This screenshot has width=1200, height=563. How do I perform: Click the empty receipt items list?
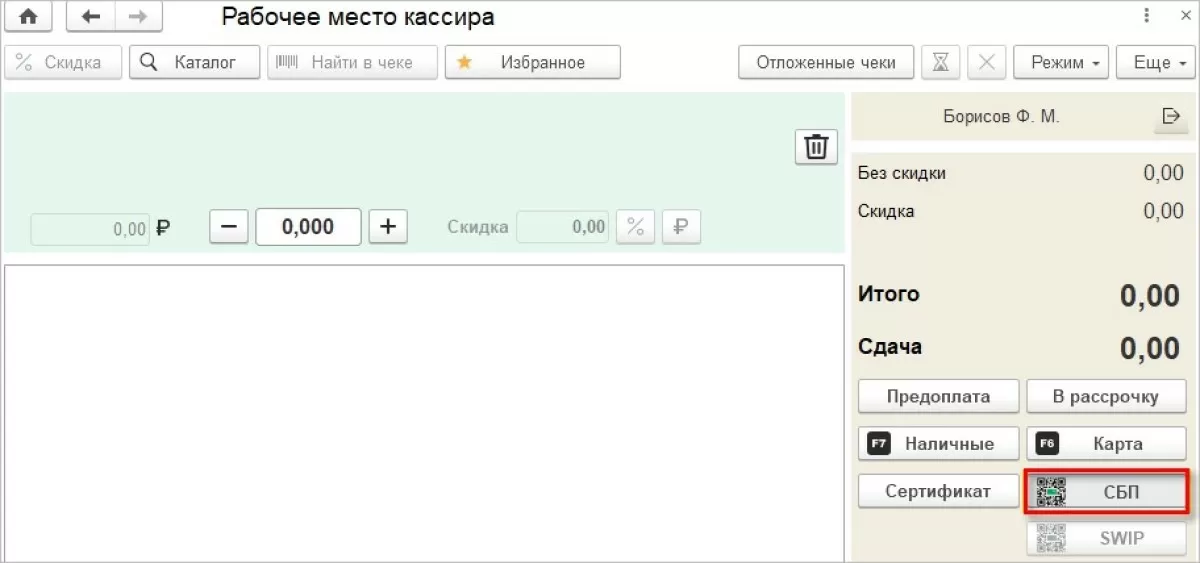tap(424, 413)
